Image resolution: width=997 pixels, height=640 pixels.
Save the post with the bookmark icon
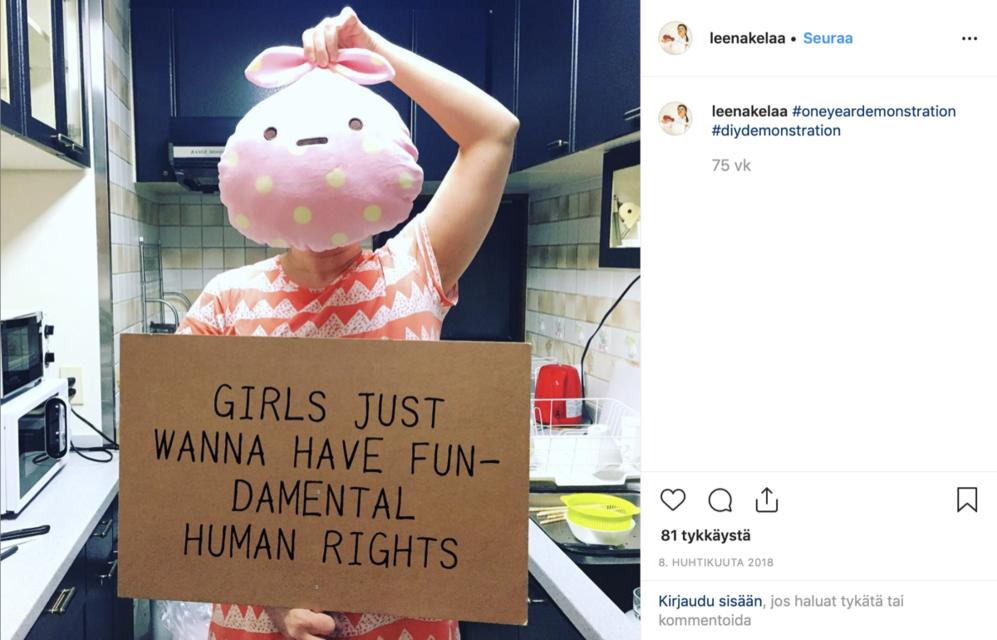[x=967, y=500]
